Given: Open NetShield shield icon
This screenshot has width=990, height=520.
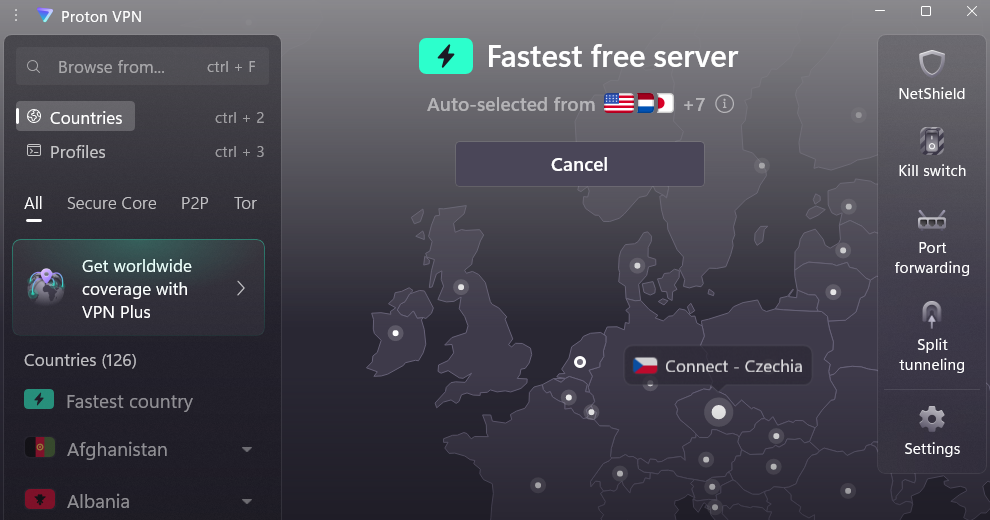Looking at the screenshot, I should (931, 65).
